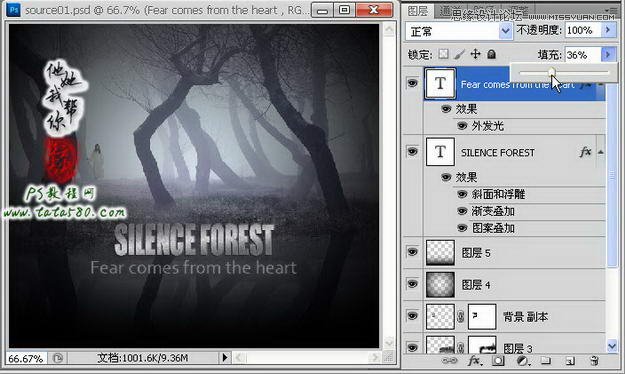The width and height of the screenshot is (625, 374).
Task: Select the 图层 5 layer name
Action: [x=476, y=253]
